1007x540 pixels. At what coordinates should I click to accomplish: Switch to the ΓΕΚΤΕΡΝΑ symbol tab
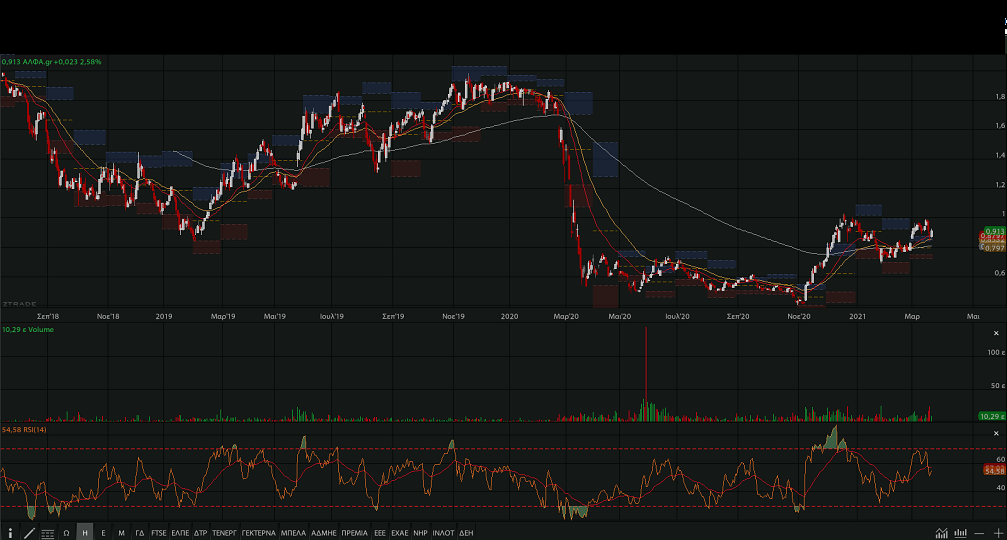click(x=258, y=533)
